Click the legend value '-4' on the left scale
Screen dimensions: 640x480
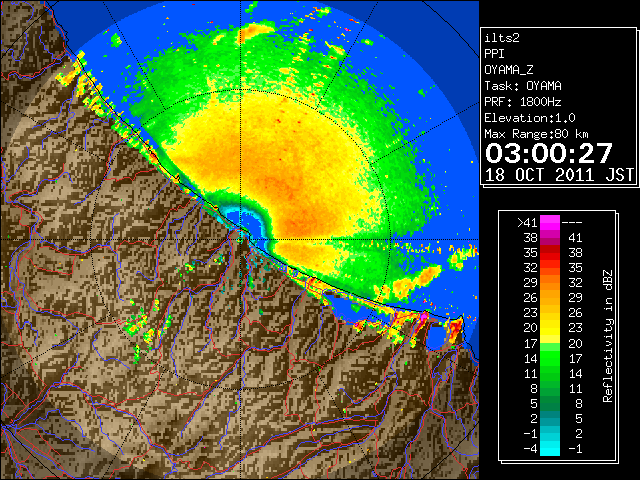point(530,449)
